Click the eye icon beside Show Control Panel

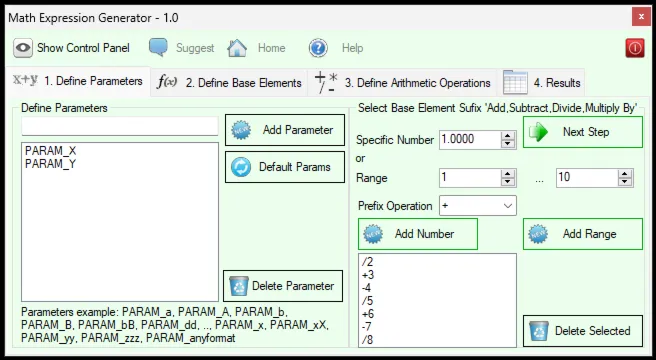point(23,48)
